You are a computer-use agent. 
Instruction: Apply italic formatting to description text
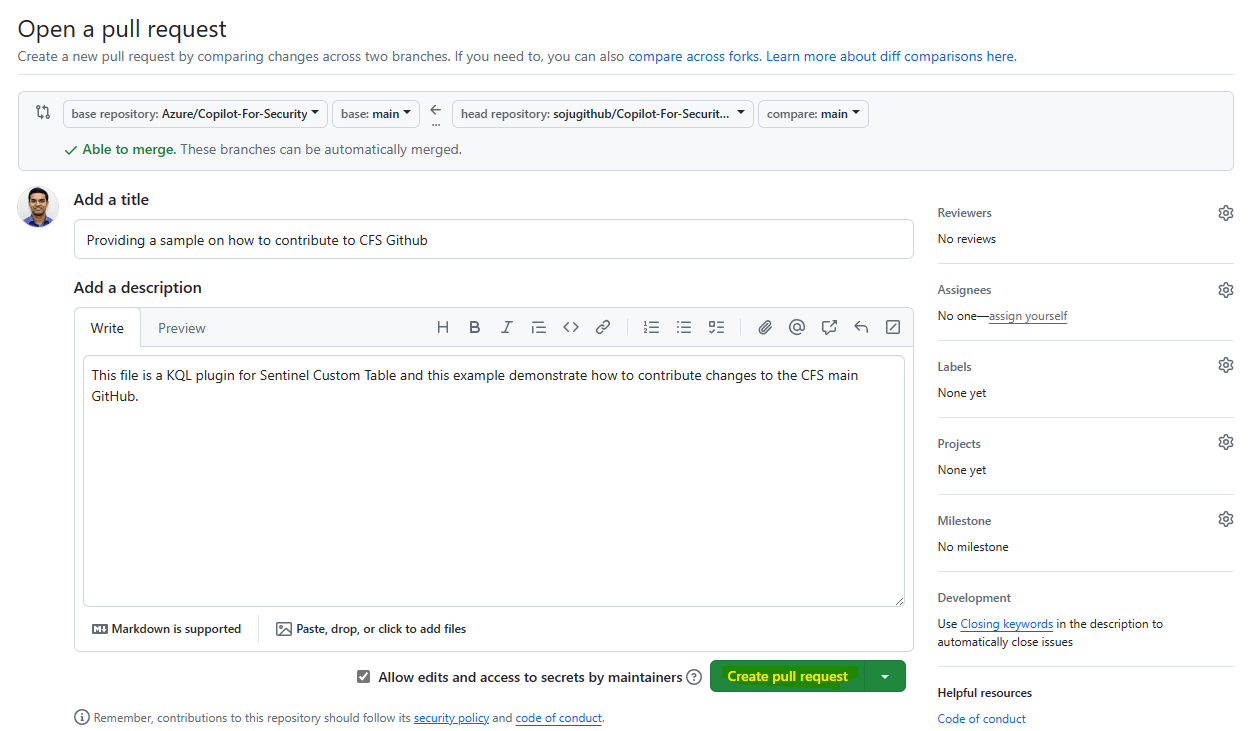point(507,327)
